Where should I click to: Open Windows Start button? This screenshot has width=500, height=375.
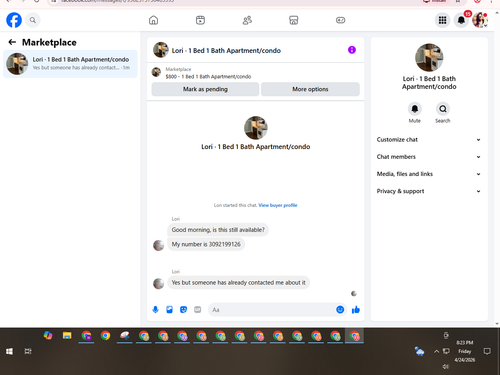[x=9, y=351]
